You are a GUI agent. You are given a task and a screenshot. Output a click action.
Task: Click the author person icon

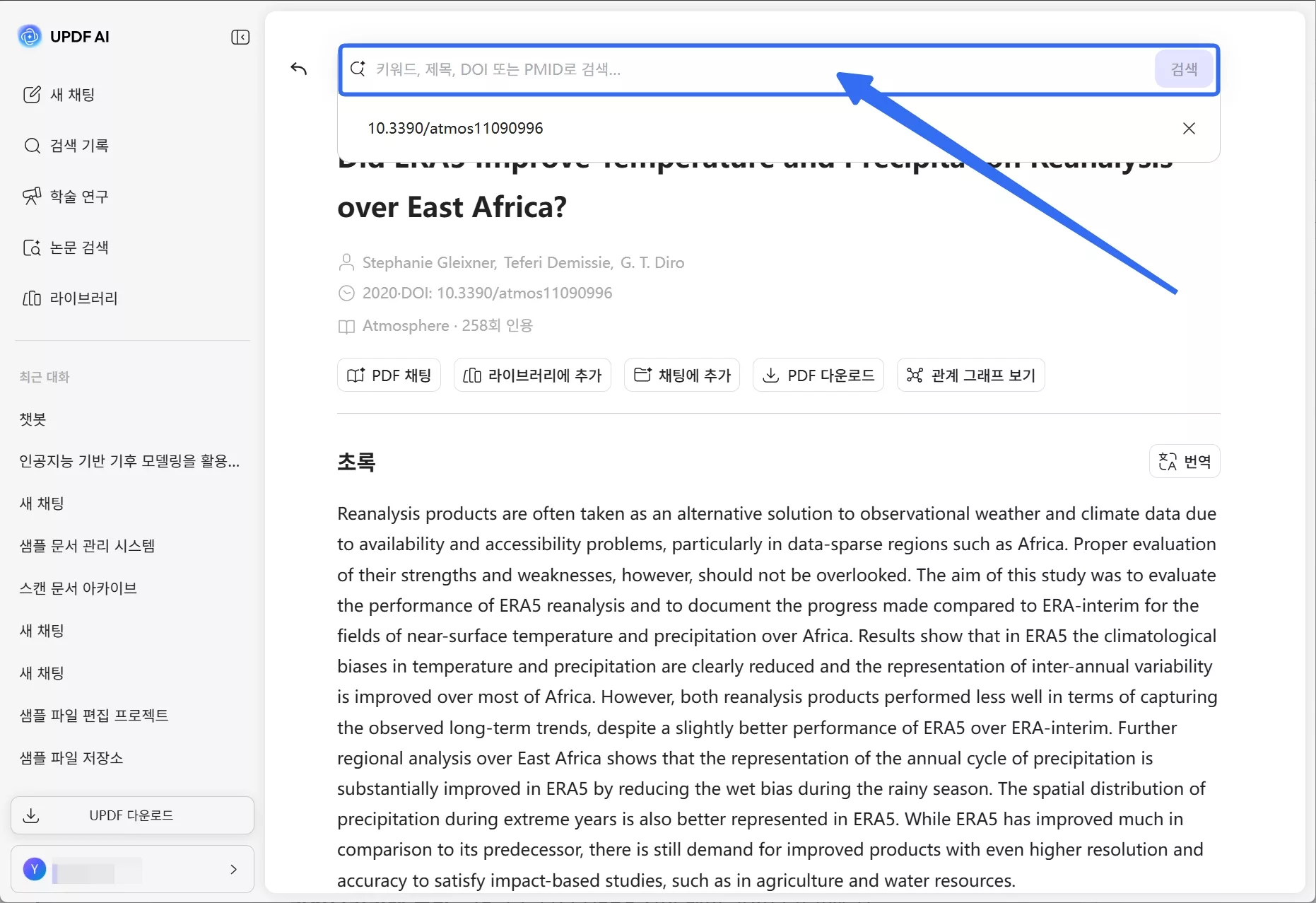click(x=346, y=262)
